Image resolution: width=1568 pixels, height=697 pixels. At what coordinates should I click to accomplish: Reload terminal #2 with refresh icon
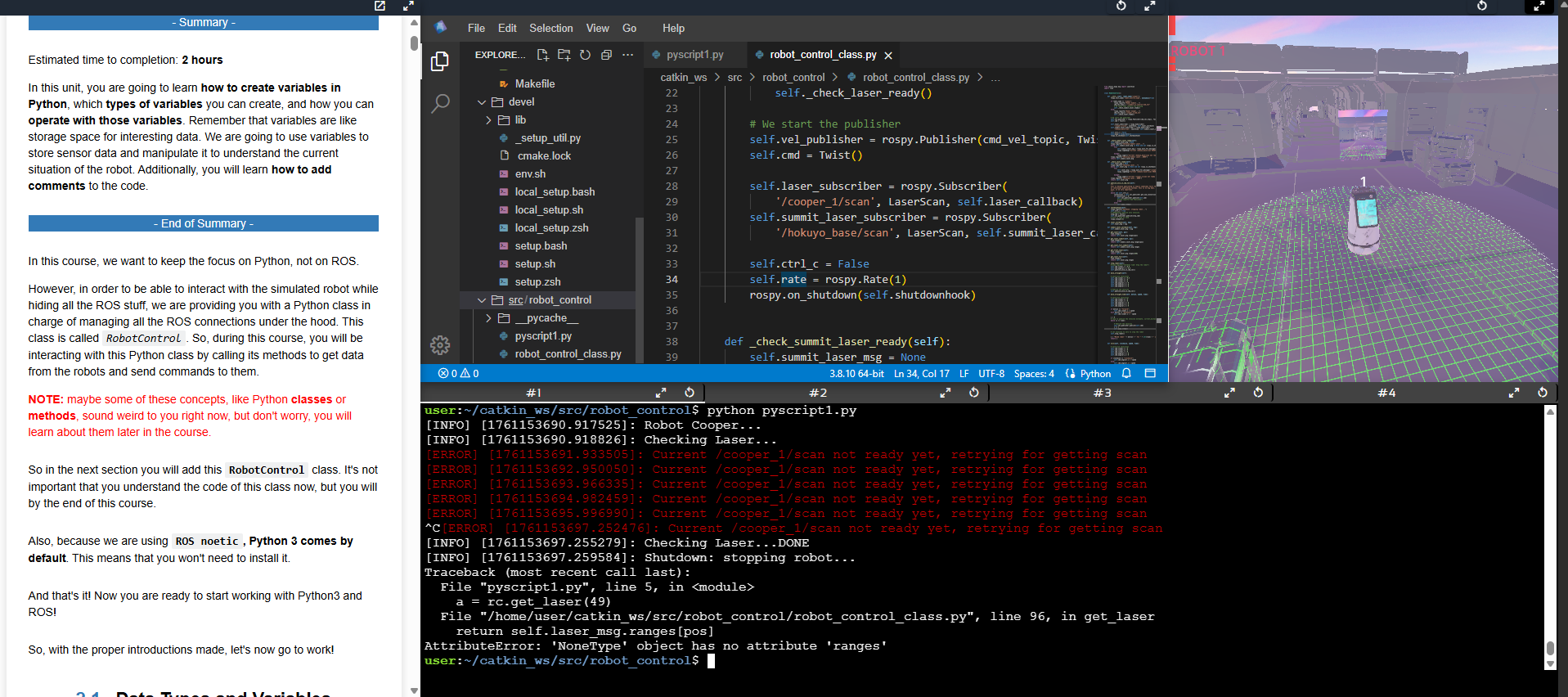(x=973, y=393)
